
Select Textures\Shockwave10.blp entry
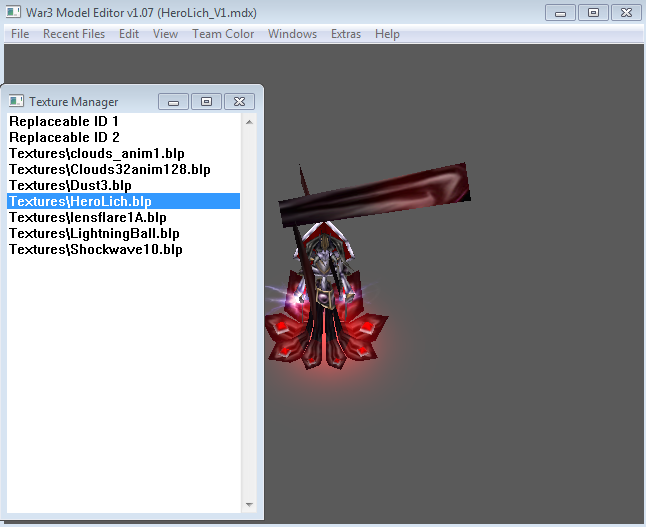tap(124, 249)
